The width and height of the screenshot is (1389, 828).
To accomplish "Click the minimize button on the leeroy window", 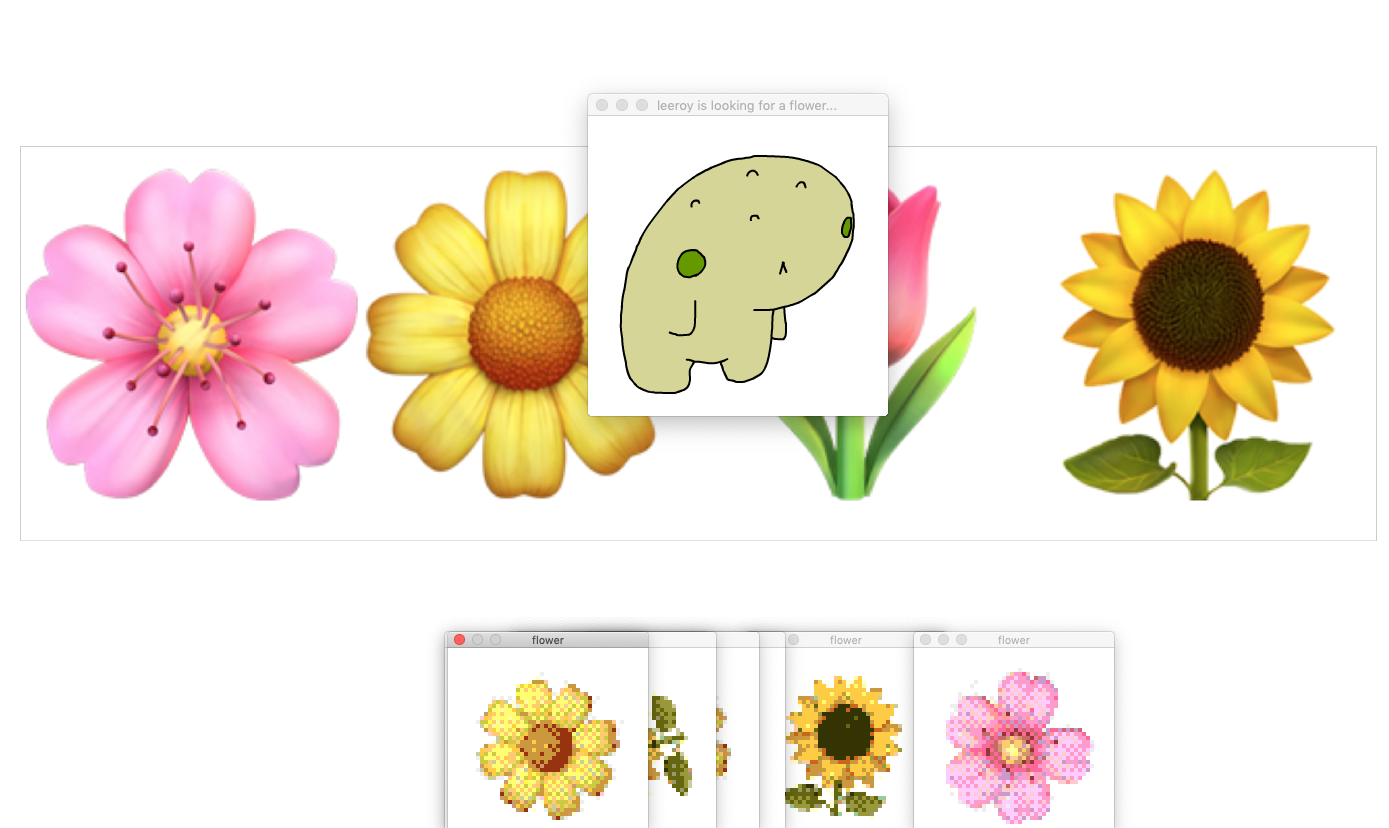I will tap(621, 104).
